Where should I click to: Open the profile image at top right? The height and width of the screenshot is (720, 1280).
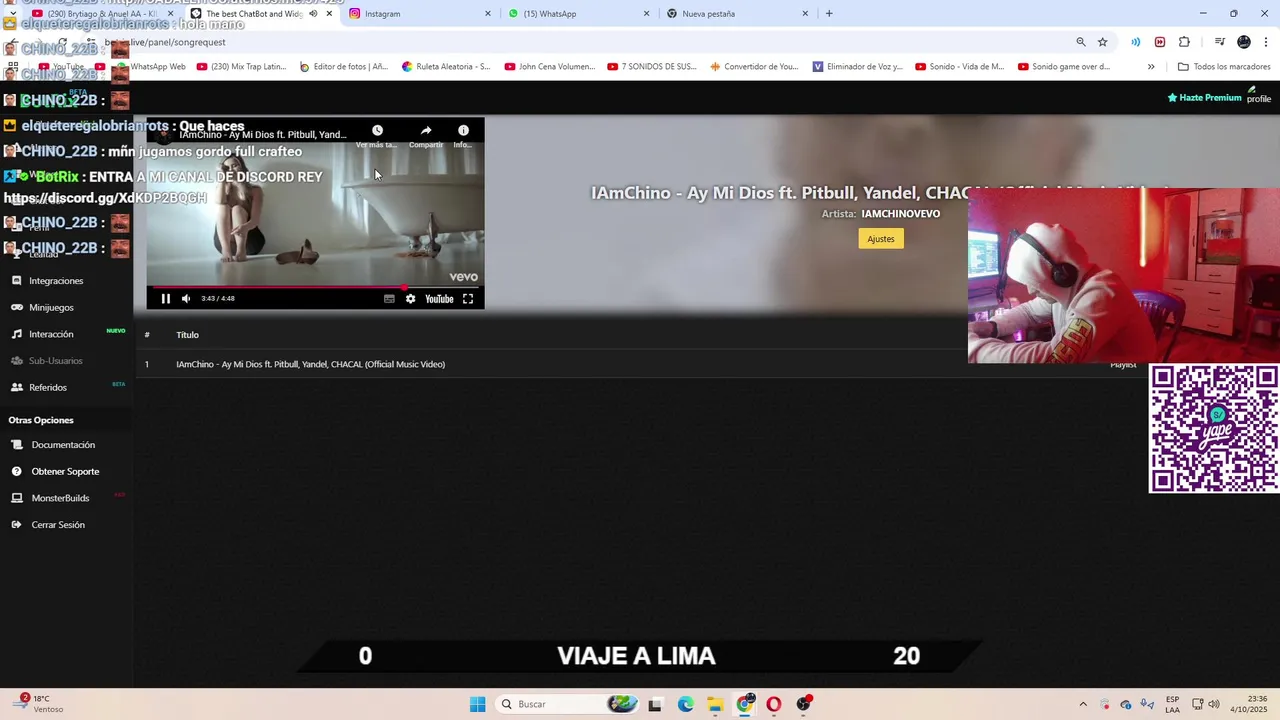pos(1258,95)
